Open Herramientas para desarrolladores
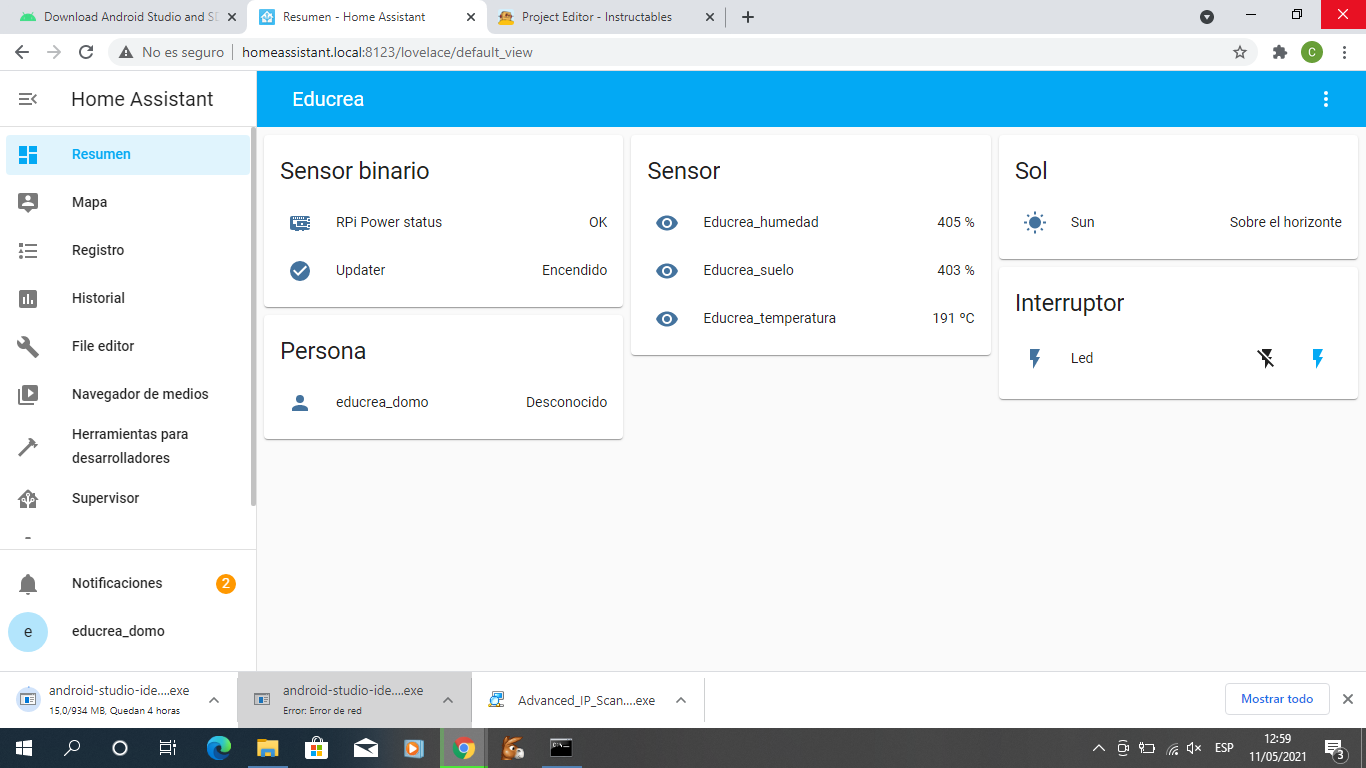This screenshot has height=768, width=1366. [x=128, y=446]
